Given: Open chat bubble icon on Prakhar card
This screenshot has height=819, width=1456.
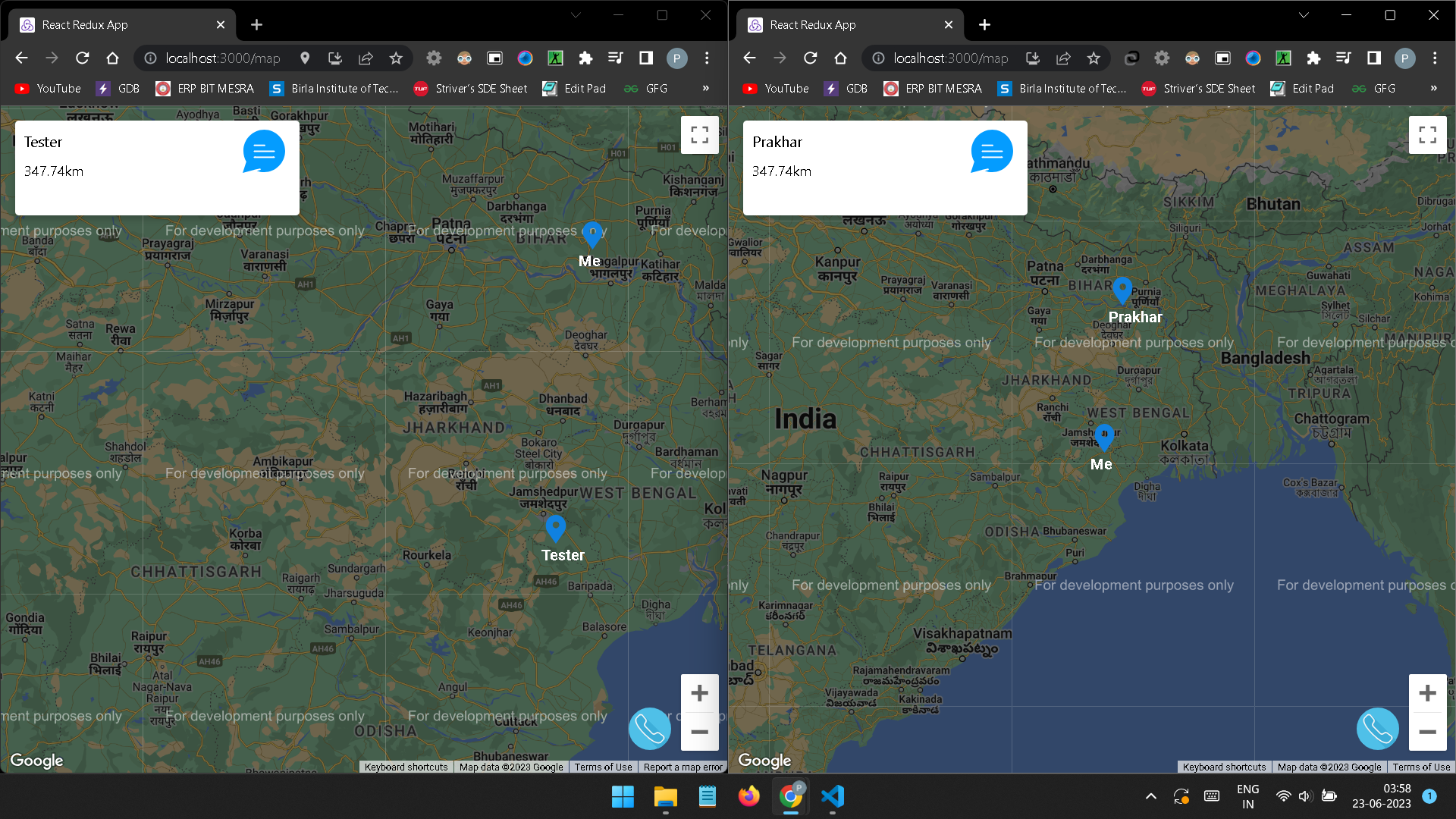Looking at the screenshot, I should tap(991, 152).
